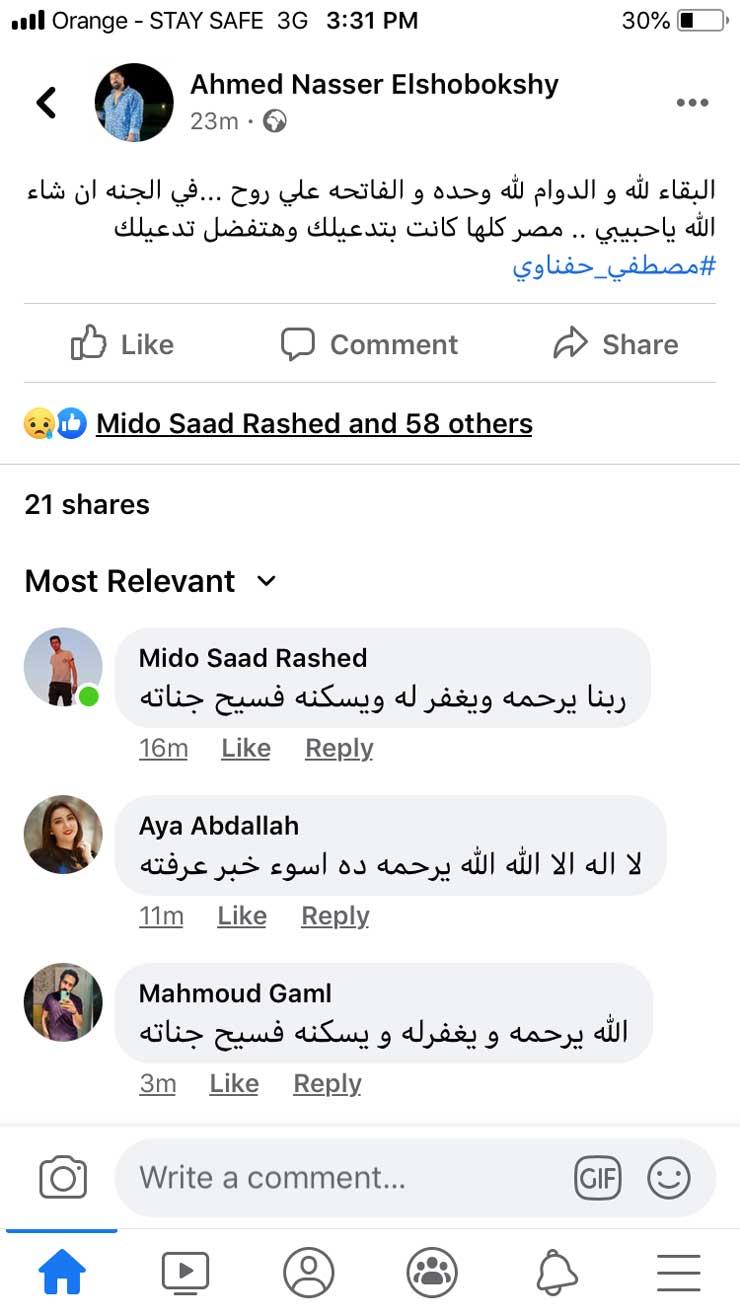740x1316 pixels.
Task: Open the Watch video tab
Action: 185,1273
